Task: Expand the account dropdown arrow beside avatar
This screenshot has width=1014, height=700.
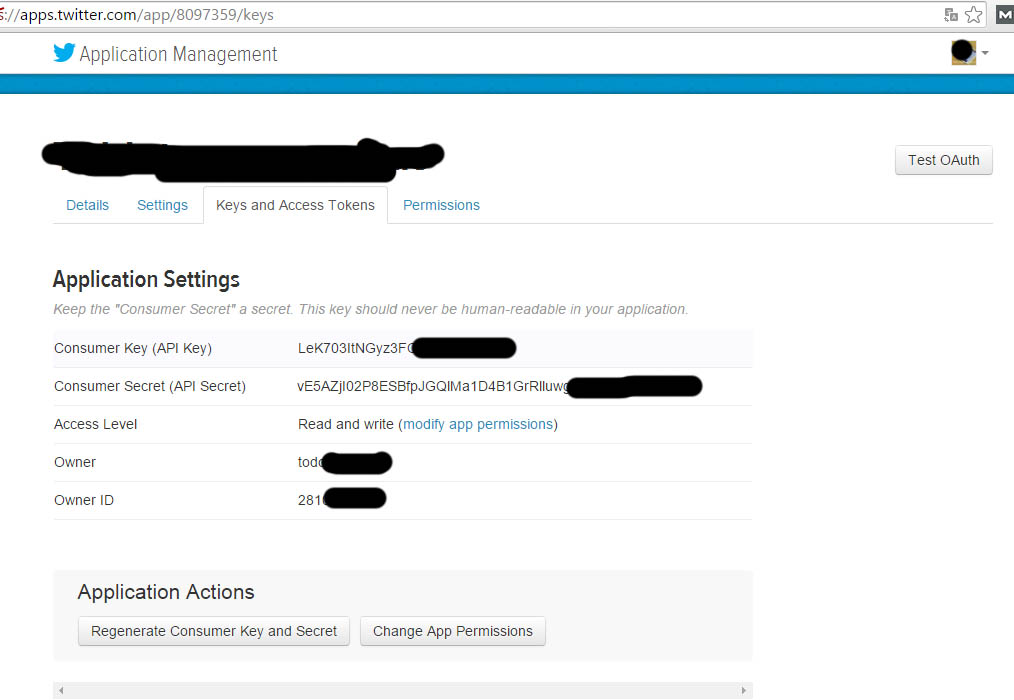Action: coord(985,54)
